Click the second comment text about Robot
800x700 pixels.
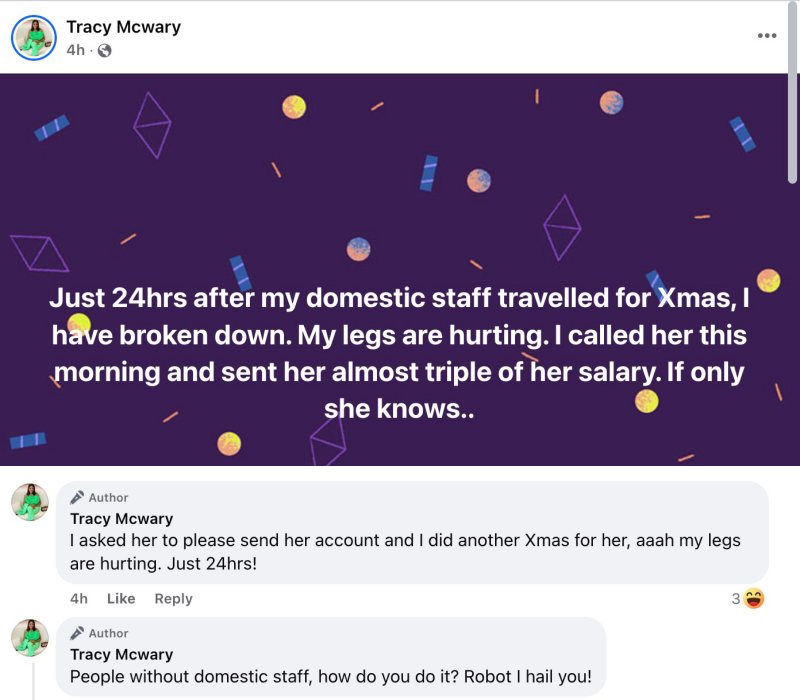330,677
